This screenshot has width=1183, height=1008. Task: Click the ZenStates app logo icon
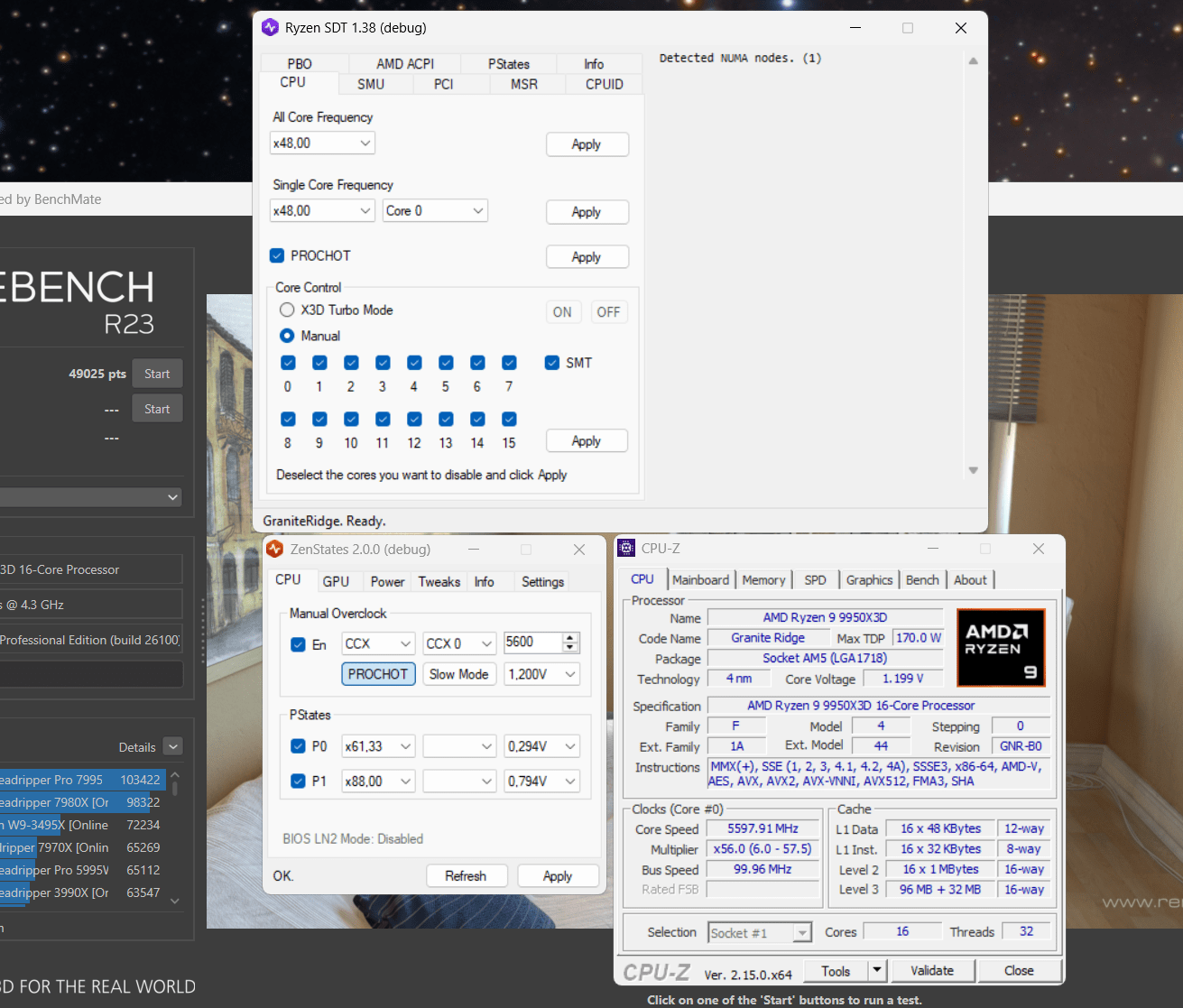click(275, 549)
